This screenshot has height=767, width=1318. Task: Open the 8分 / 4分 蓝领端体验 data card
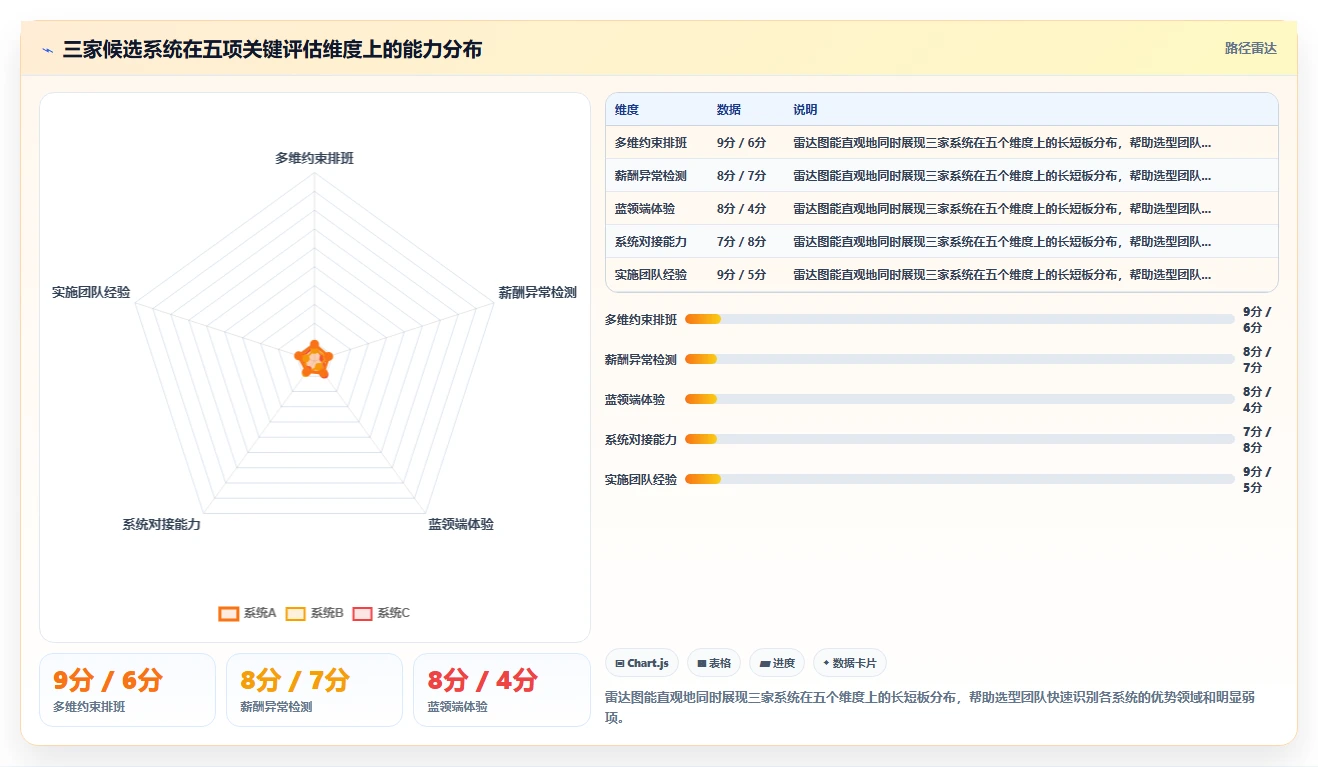(501, 690)
